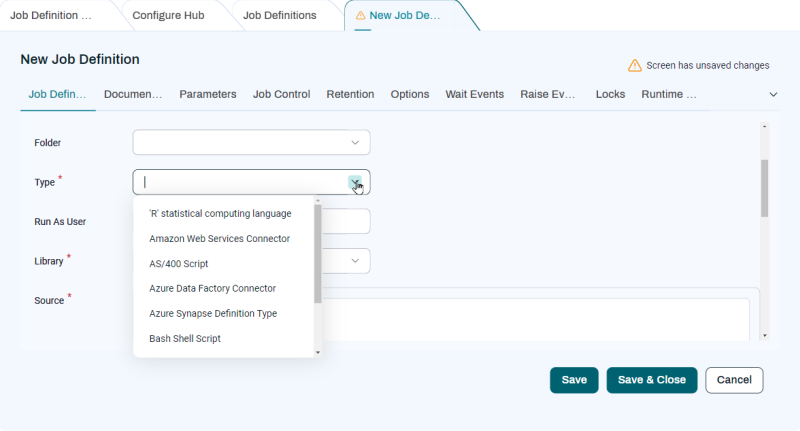Collapse the Type dropdown arrow
Screen dimensions: 800x431
(355, 182)
